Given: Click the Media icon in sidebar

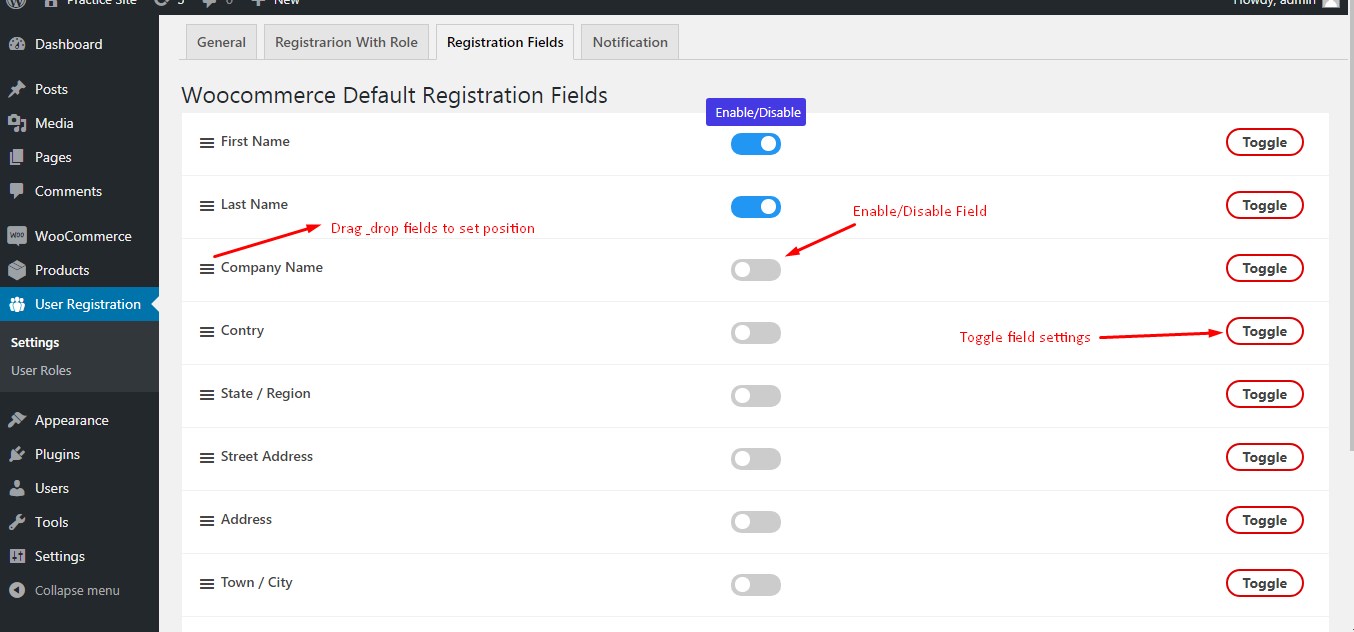Looking at the screenshot, I should tap(17, 123).
